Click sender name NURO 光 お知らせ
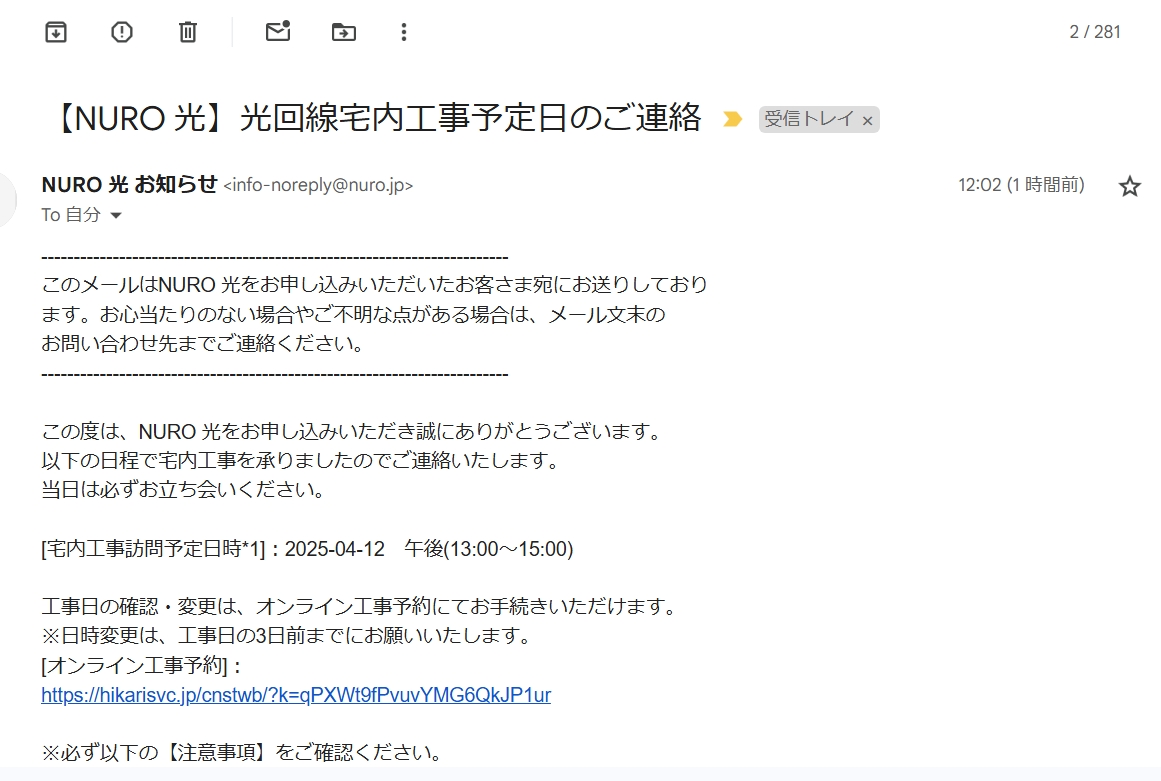The height and width of the screenshot is (781, 1161). [x=129, y=185]
